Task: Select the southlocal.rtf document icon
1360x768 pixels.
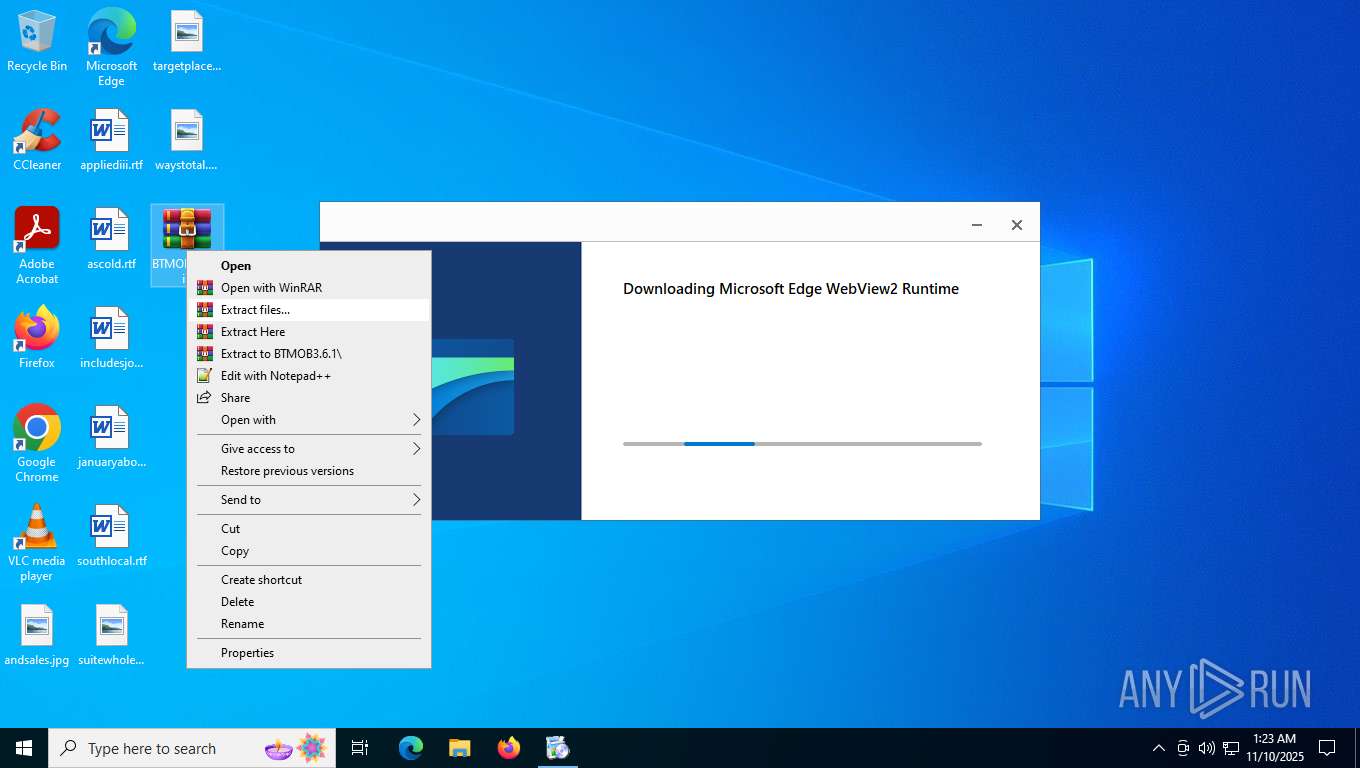Action: (x=111, y=536)
